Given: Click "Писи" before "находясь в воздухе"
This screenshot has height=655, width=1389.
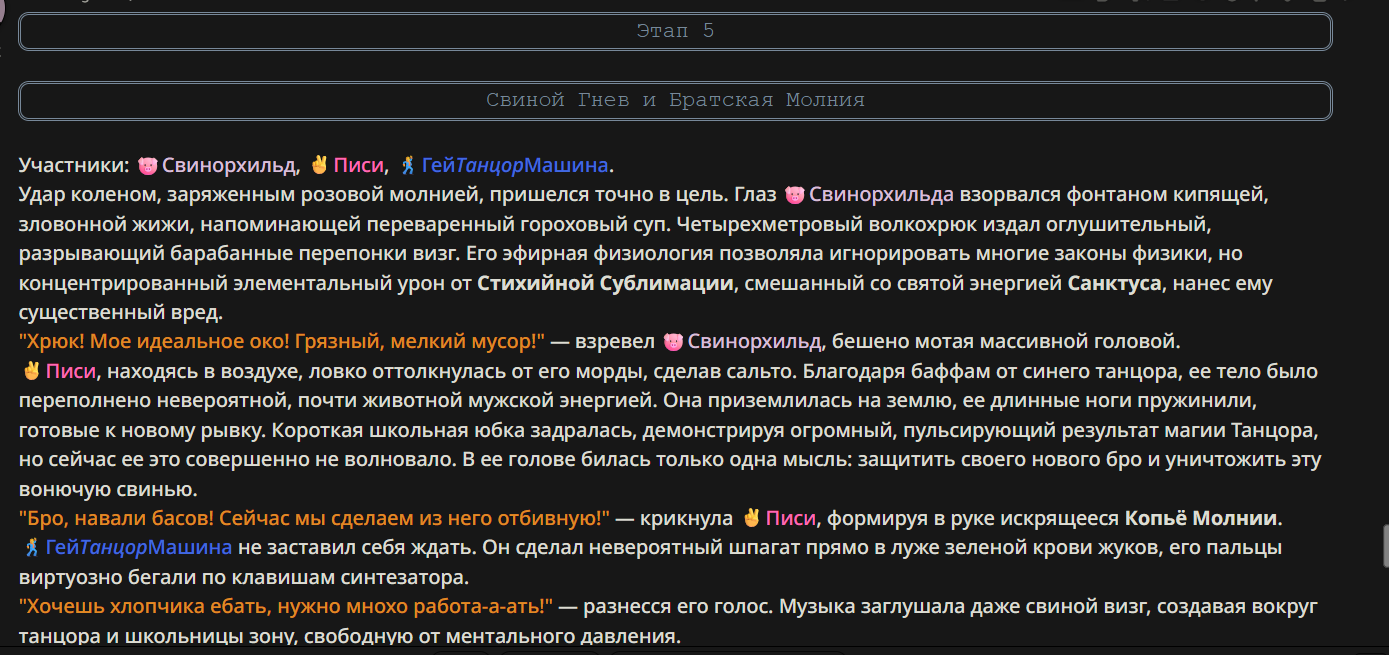Looking at the screenshot, I should pyautogui.click(x=71, y=371).
